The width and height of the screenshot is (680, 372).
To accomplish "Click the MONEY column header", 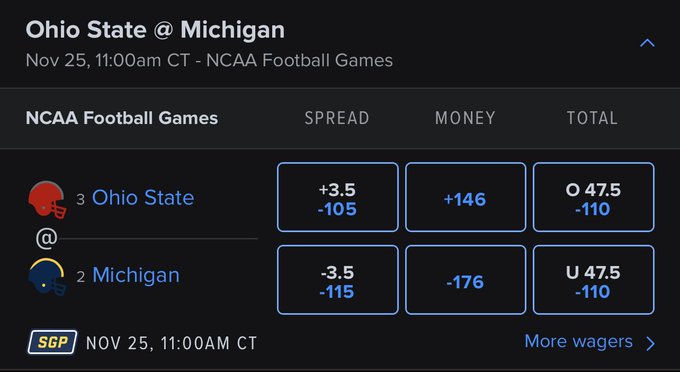I will coord(465,118).
